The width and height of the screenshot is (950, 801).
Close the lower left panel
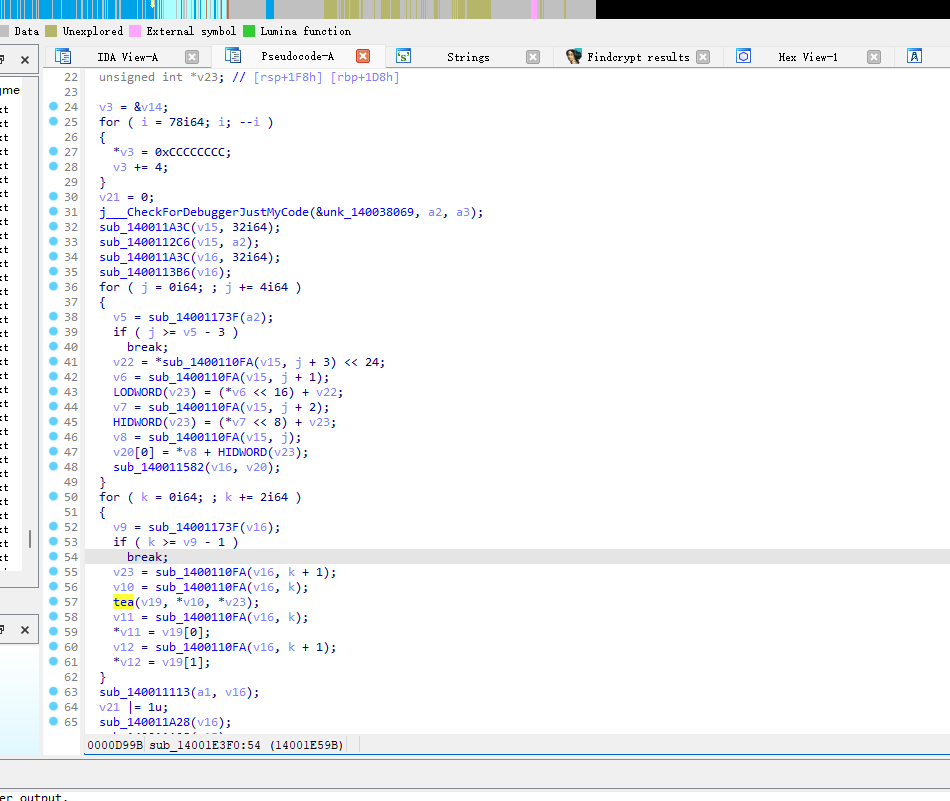point(25,630)
